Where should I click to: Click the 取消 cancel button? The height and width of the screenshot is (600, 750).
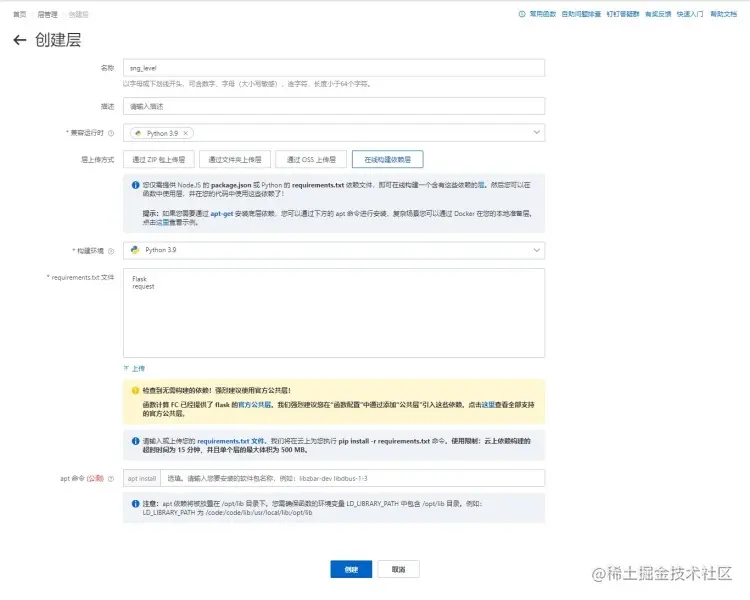point(398,569)
